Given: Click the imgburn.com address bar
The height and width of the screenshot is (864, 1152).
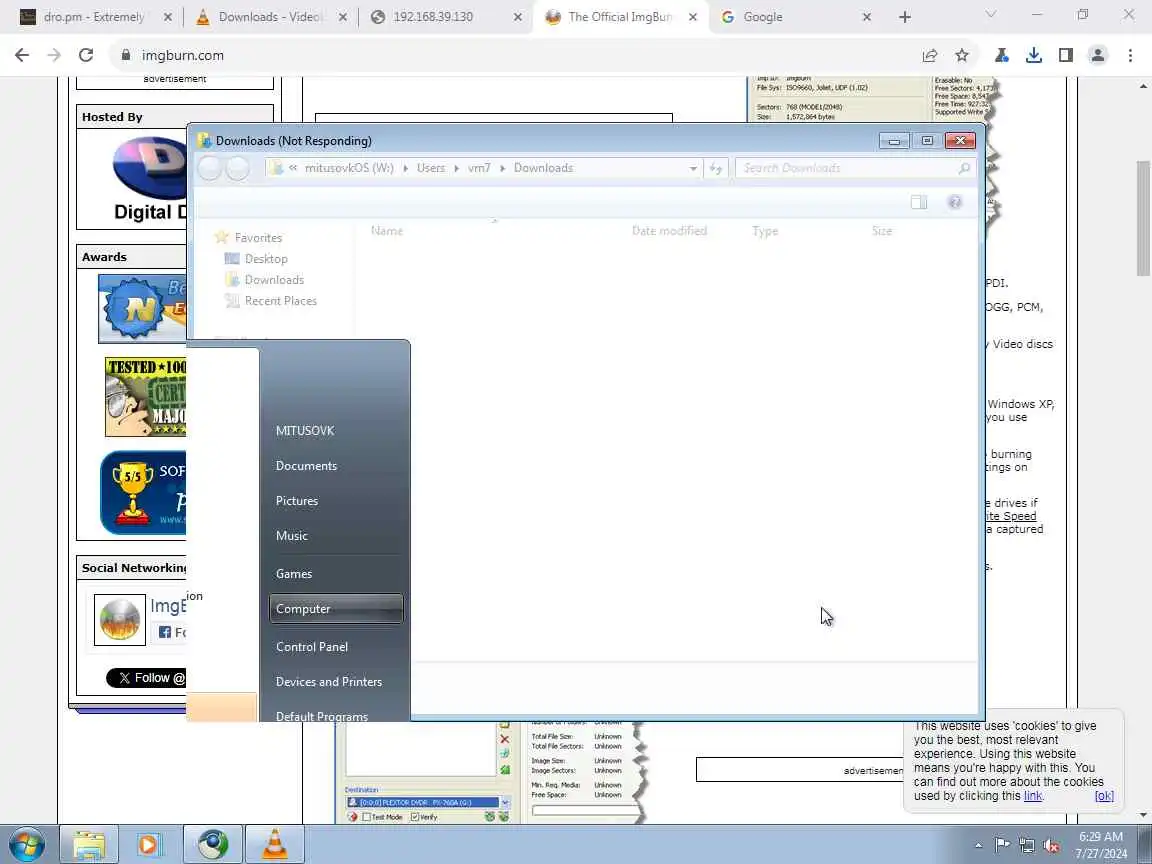Looking at the screenshot, I should click(514, 55).
